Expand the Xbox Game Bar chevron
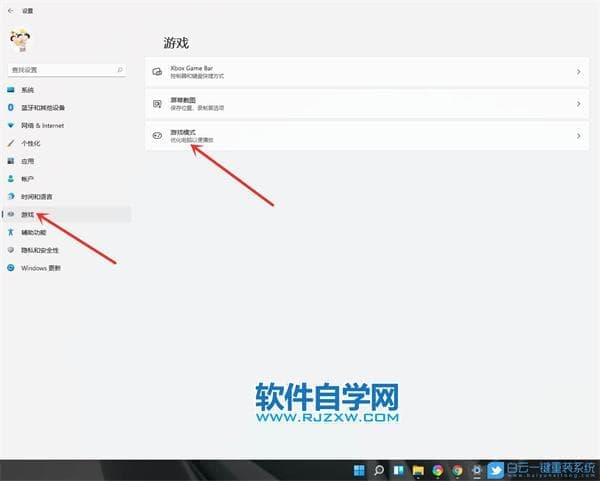This screenshot has height=481, width=600. [579, 72]
